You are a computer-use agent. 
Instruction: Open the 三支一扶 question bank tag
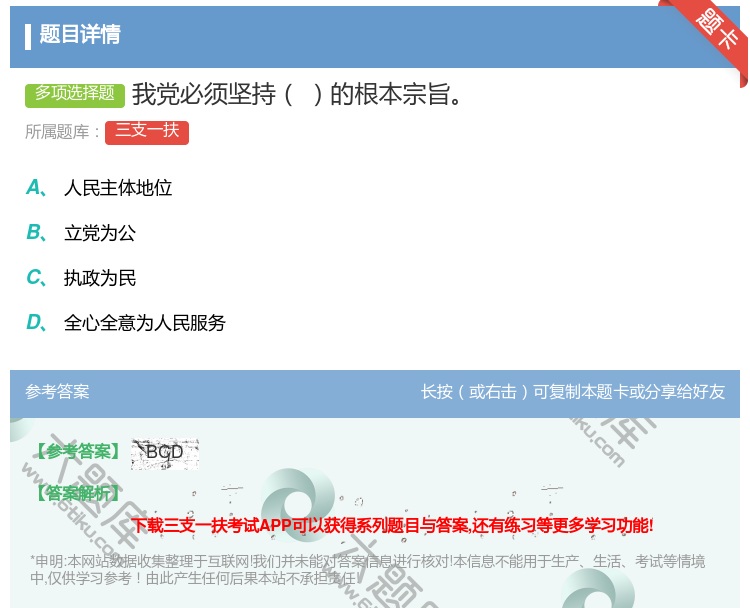coord(147,132)
